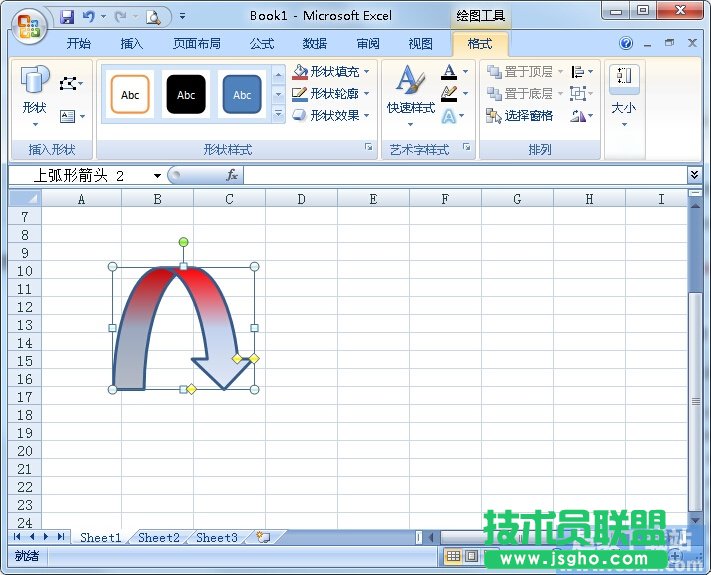Click the Undo icon
This screenshot has width=711, height=575.
click(x=88, y=17)
